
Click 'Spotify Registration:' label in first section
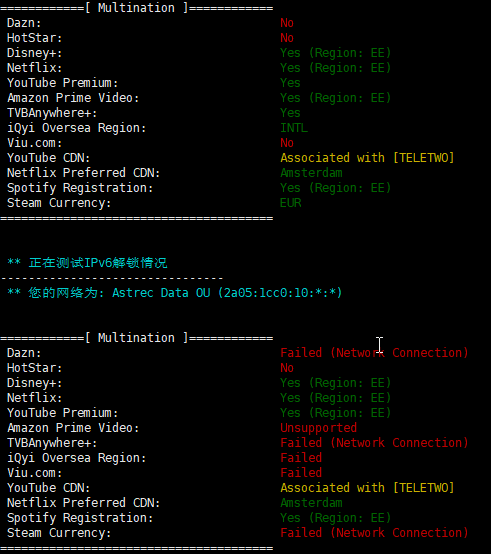point(80,188)
